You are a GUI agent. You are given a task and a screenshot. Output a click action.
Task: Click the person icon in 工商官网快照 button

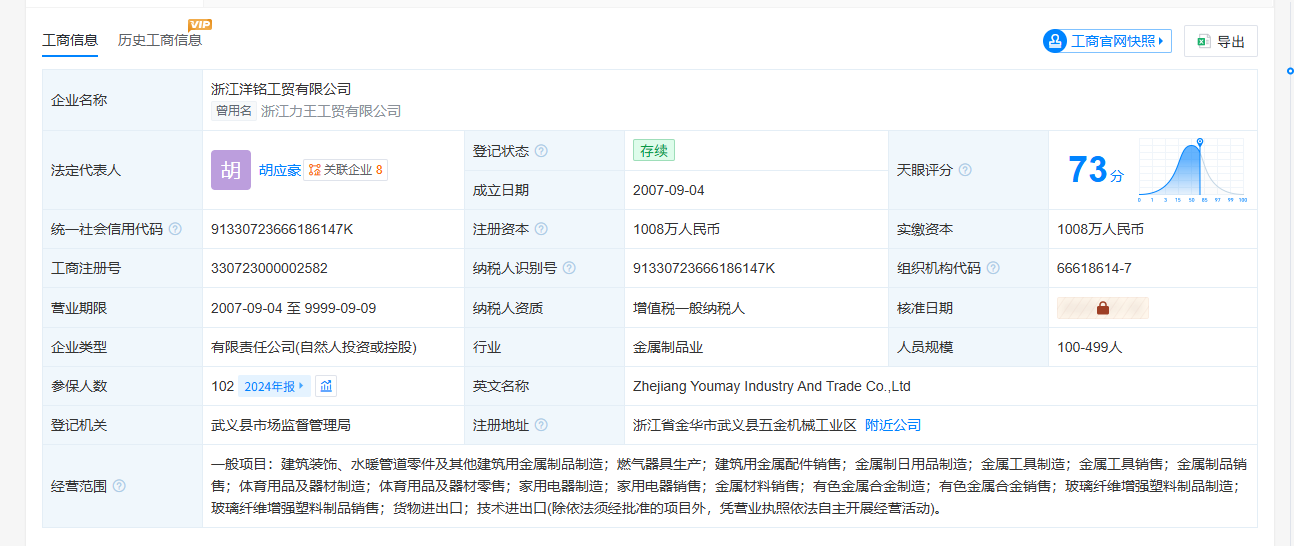pyautogui.click(x=1055, y=41)
